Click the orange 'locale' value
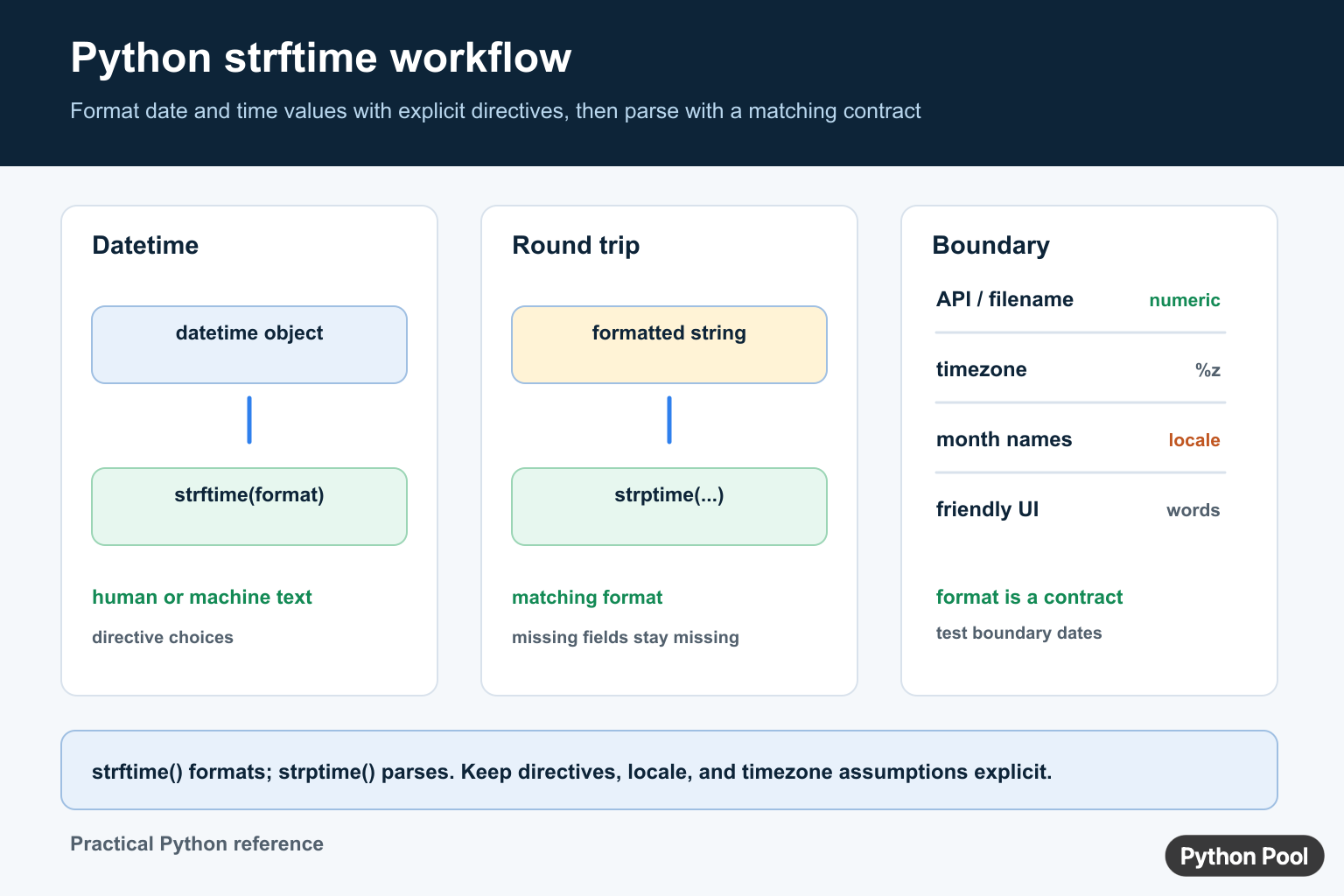The height and width of the screenshot is (896, 1344). (1194, 440)
